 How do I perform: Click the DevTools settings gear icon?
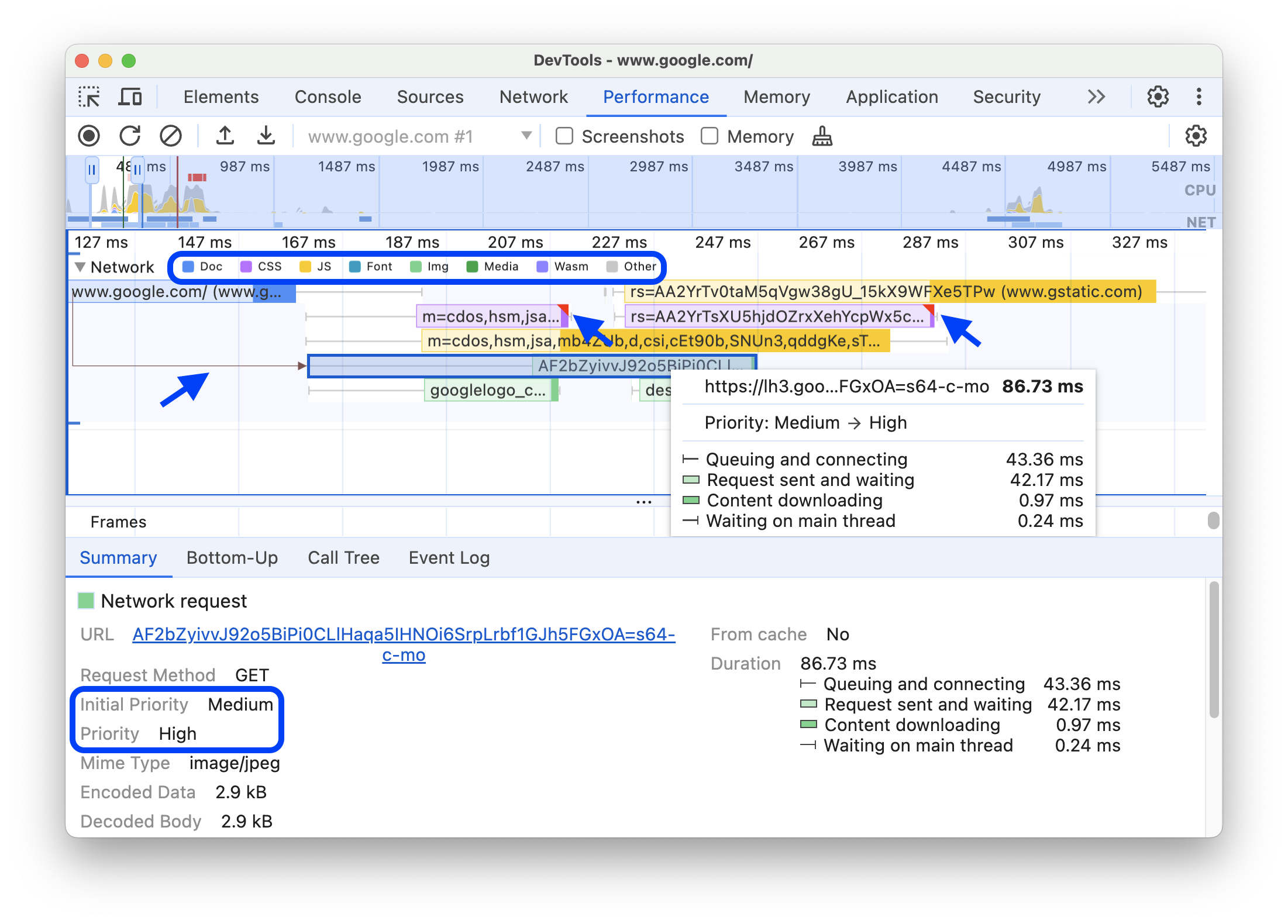1158,96
